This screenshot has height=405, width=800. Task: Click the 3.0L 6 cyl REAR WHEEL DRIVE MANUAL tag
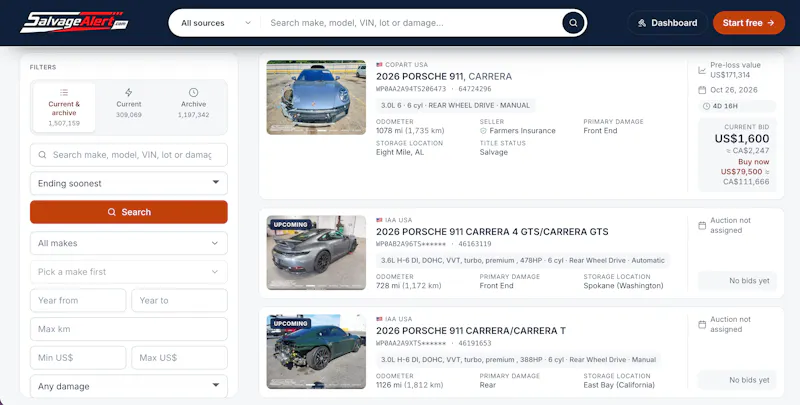tap(456, 105)
